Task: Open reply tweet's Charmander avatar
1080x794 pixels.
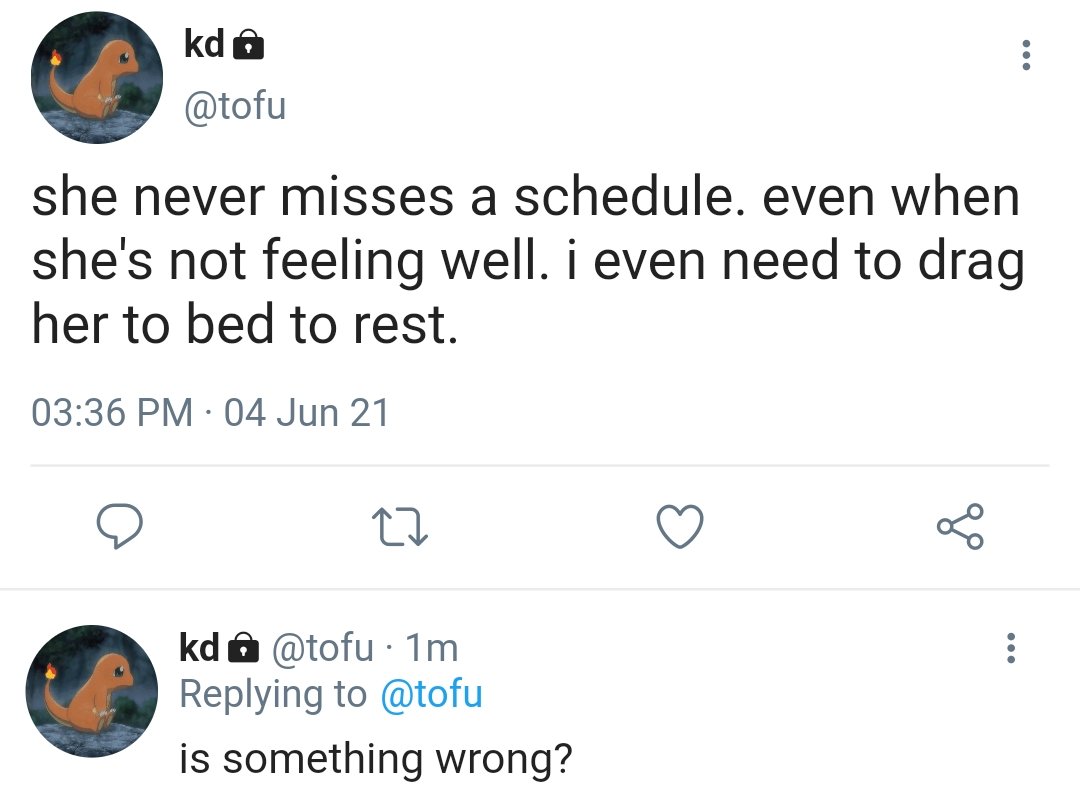Action: 92,691
